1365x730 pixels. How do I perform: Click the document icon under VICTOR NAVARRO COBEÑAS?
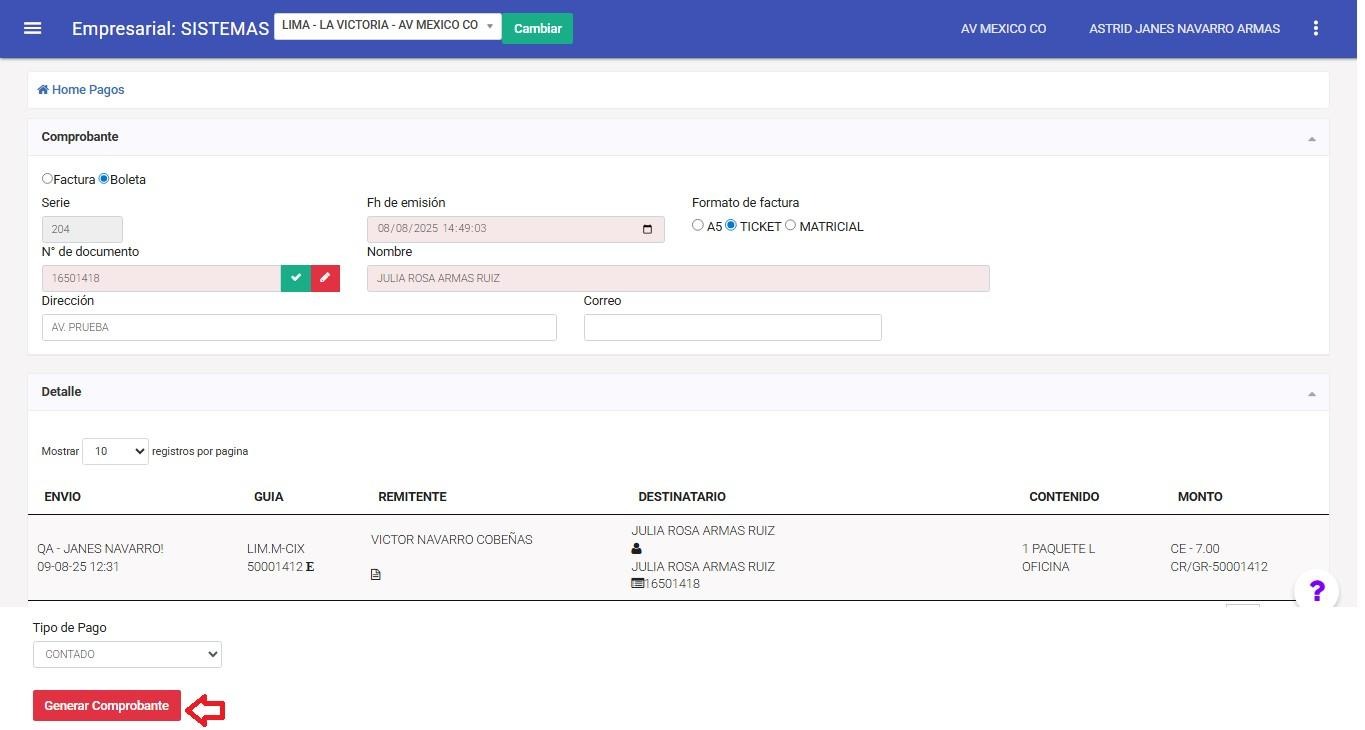[x=376, y=575]
